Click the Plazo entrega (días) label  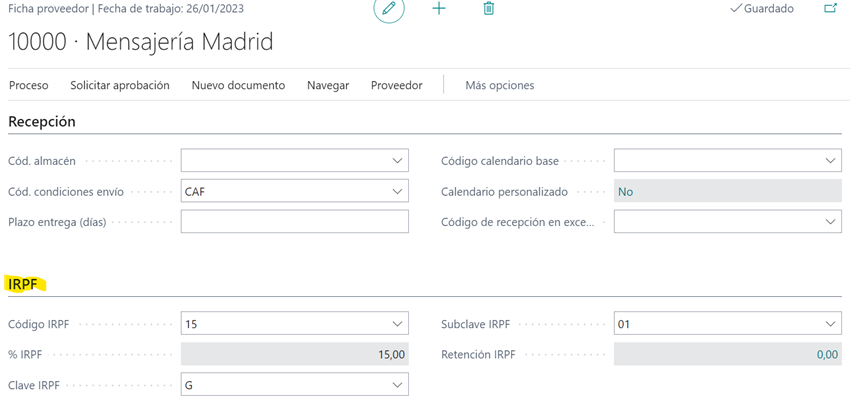57,222
